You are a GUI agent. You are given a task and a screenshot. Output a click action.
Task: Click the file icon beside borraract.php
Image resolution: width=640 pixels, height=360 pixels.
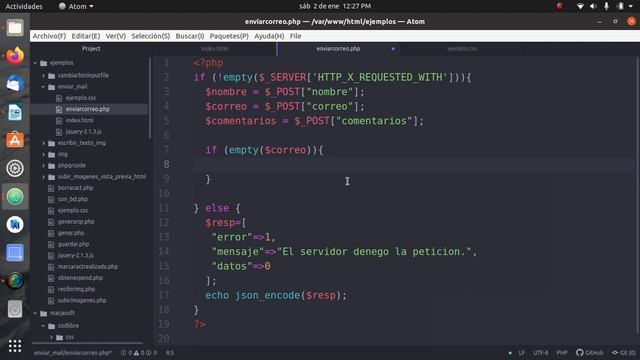coord(51,188)
